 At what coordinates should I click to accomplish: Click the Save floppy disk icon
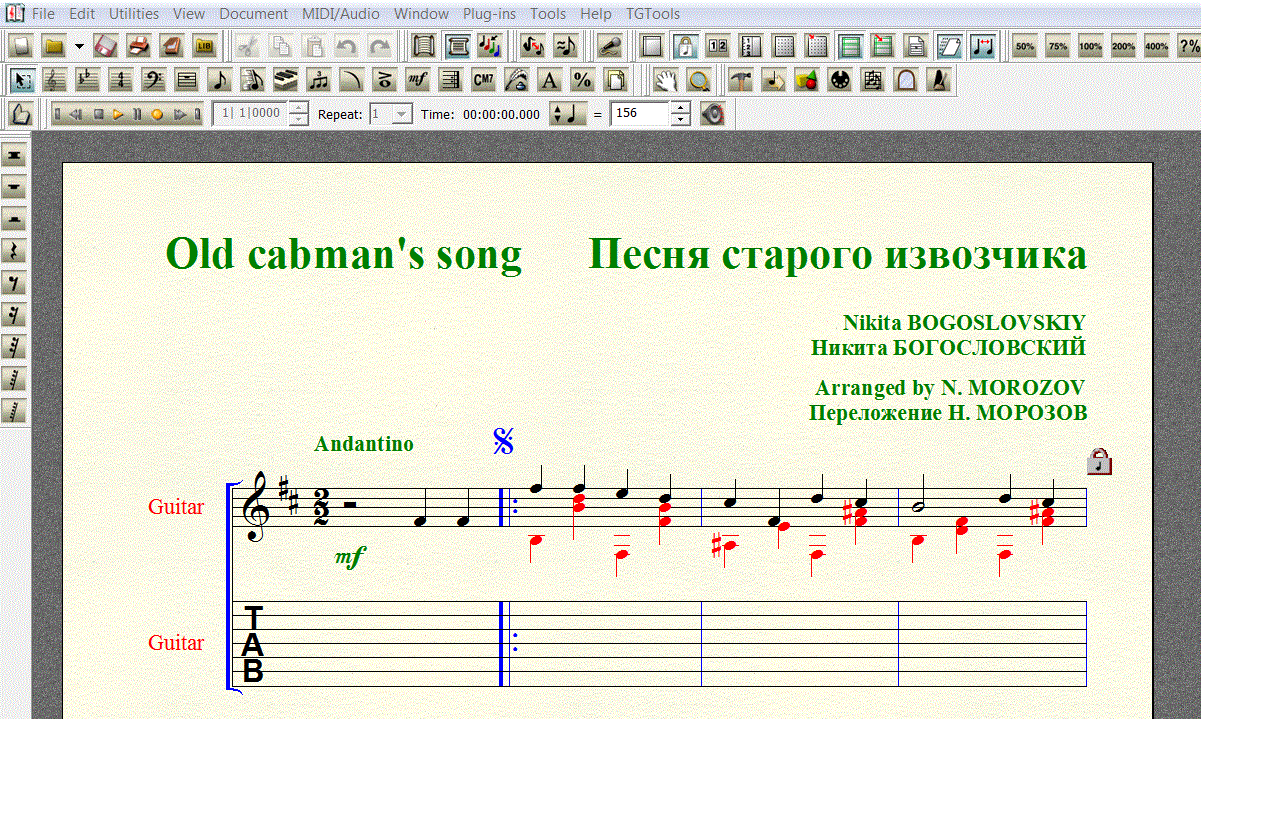coord(106,46)
